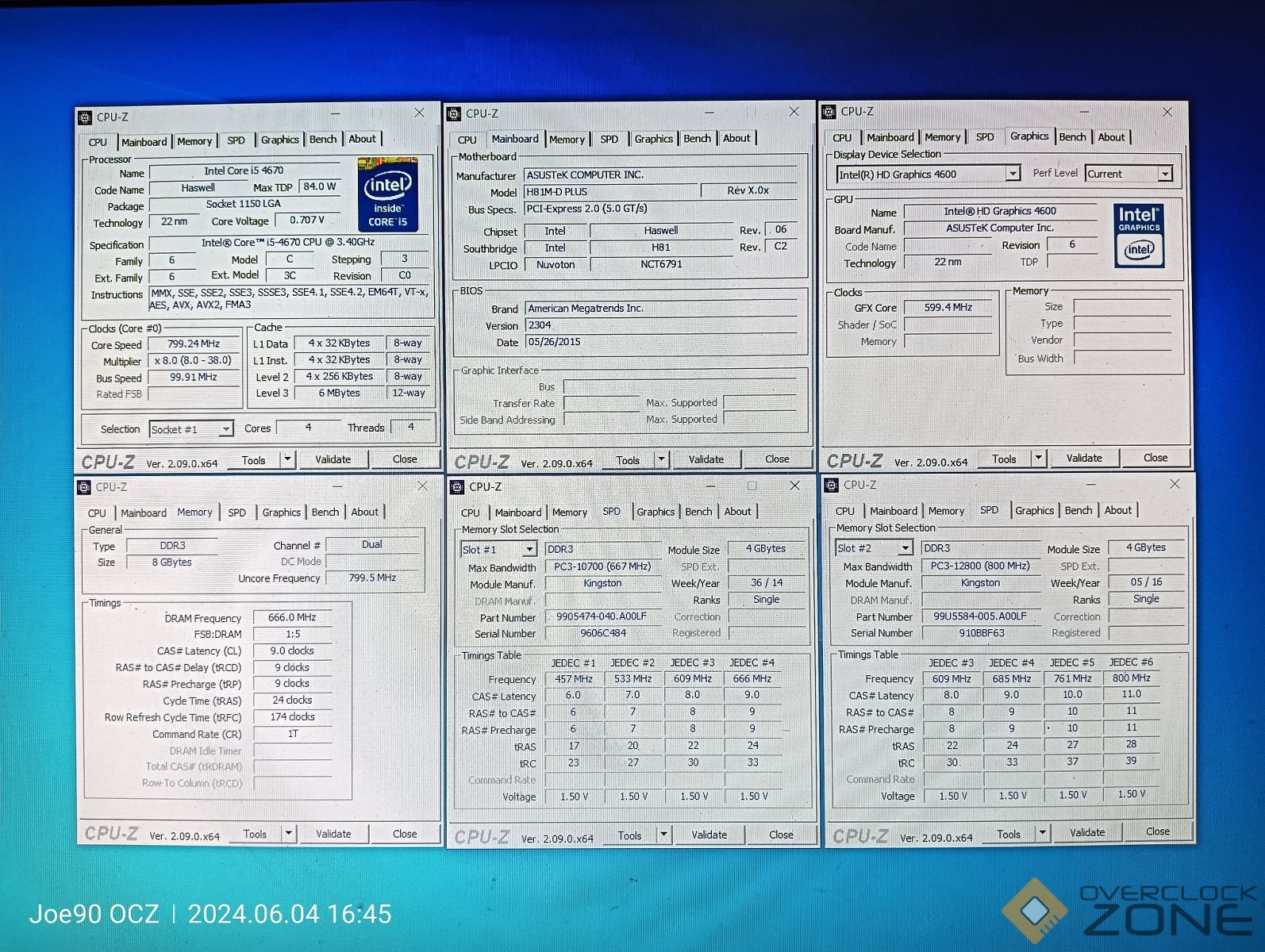Viewport: 1265px width, 952px height.
Task: Click CPU-Z app icon in Slot #2 SPD window title
Action: pyautogui.click(x=832, y=485)
